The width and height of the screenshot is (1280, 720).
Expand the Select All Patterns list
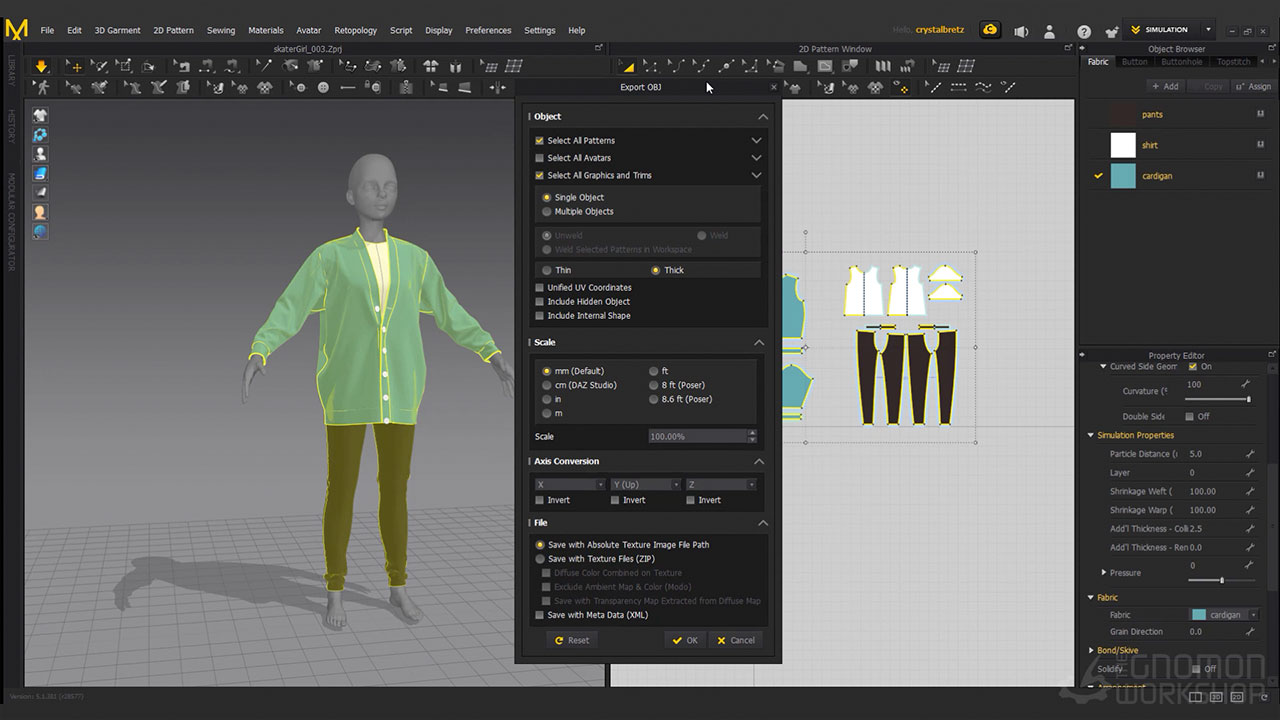[x=756, y=141]
